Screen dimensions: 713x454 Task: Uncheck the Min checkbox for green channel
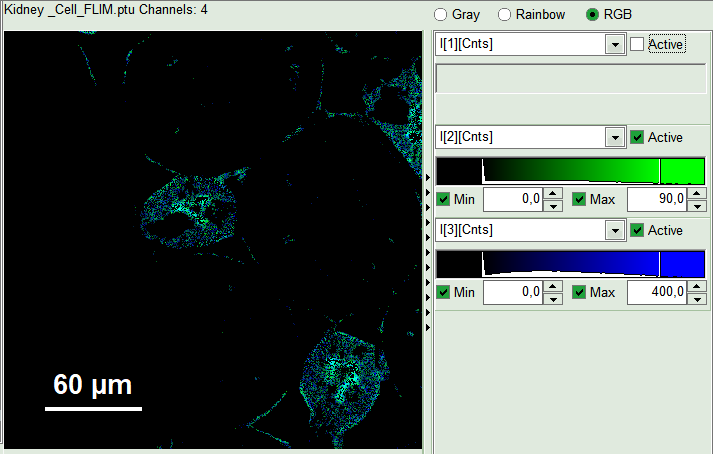[444, 199]
